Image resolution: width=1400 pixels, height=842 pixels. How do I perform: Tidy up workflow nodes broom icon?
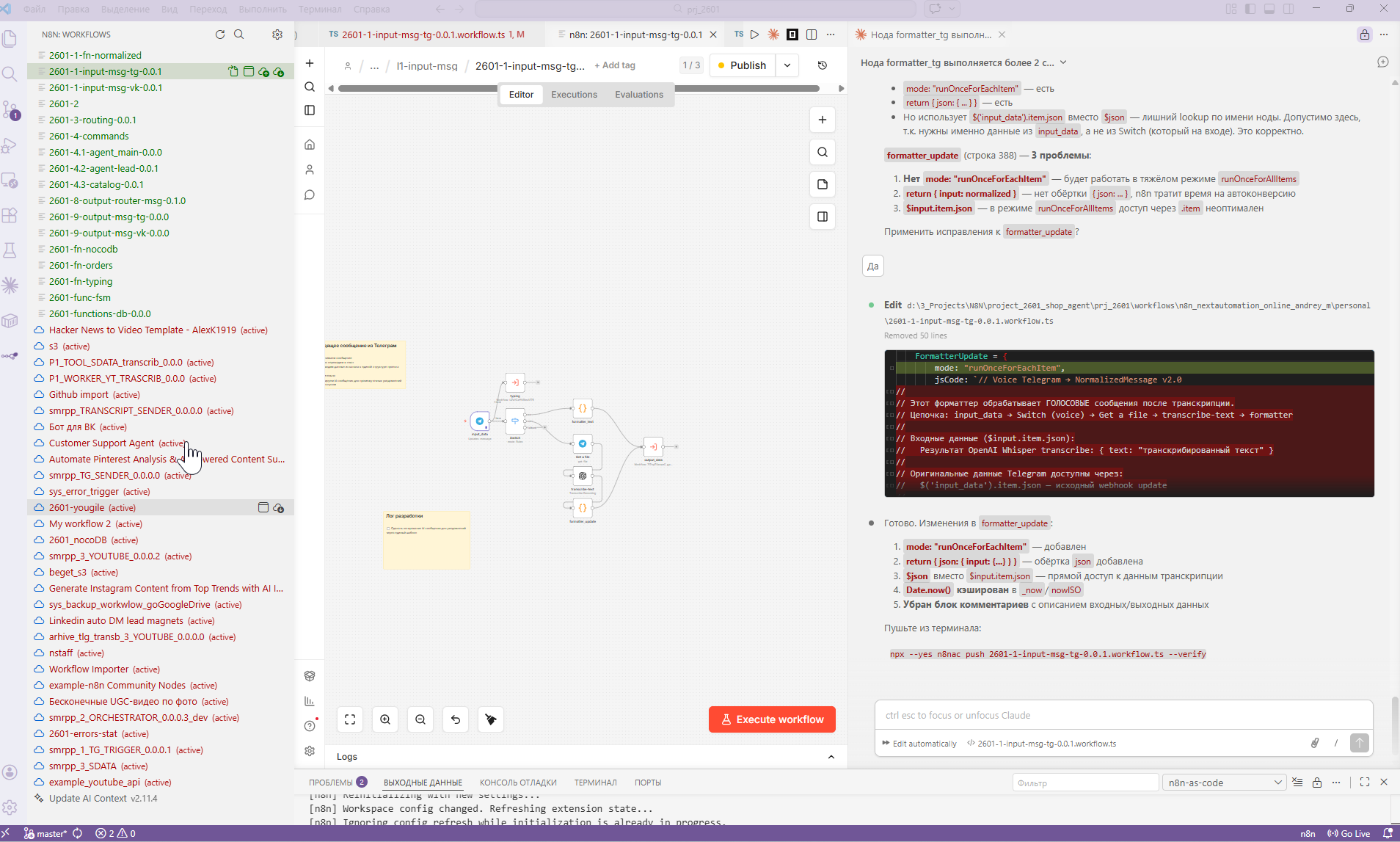(491, 719)
